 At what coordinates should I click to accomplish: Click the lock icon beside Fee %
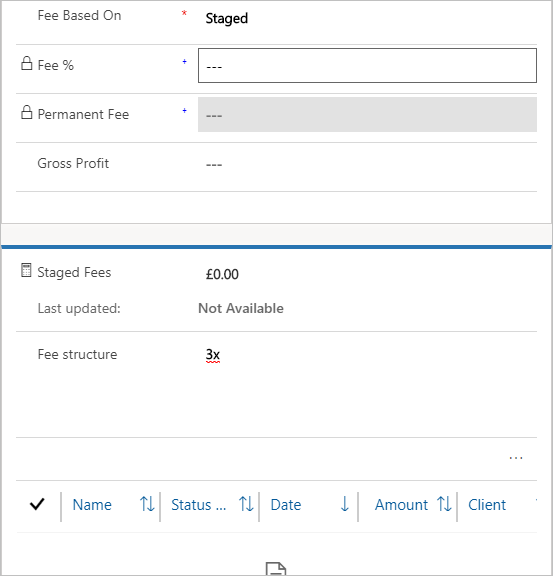[x=26, y=64]
